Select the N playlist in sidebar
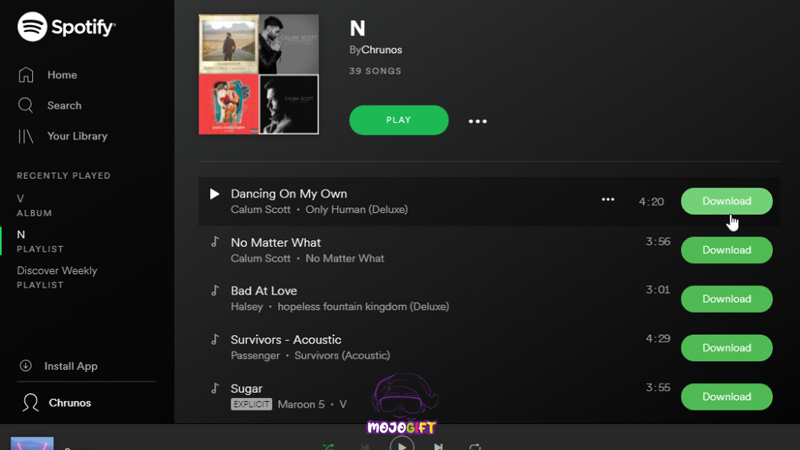Image resolution: width=800 pixels, height=450 pixels. 40,241
